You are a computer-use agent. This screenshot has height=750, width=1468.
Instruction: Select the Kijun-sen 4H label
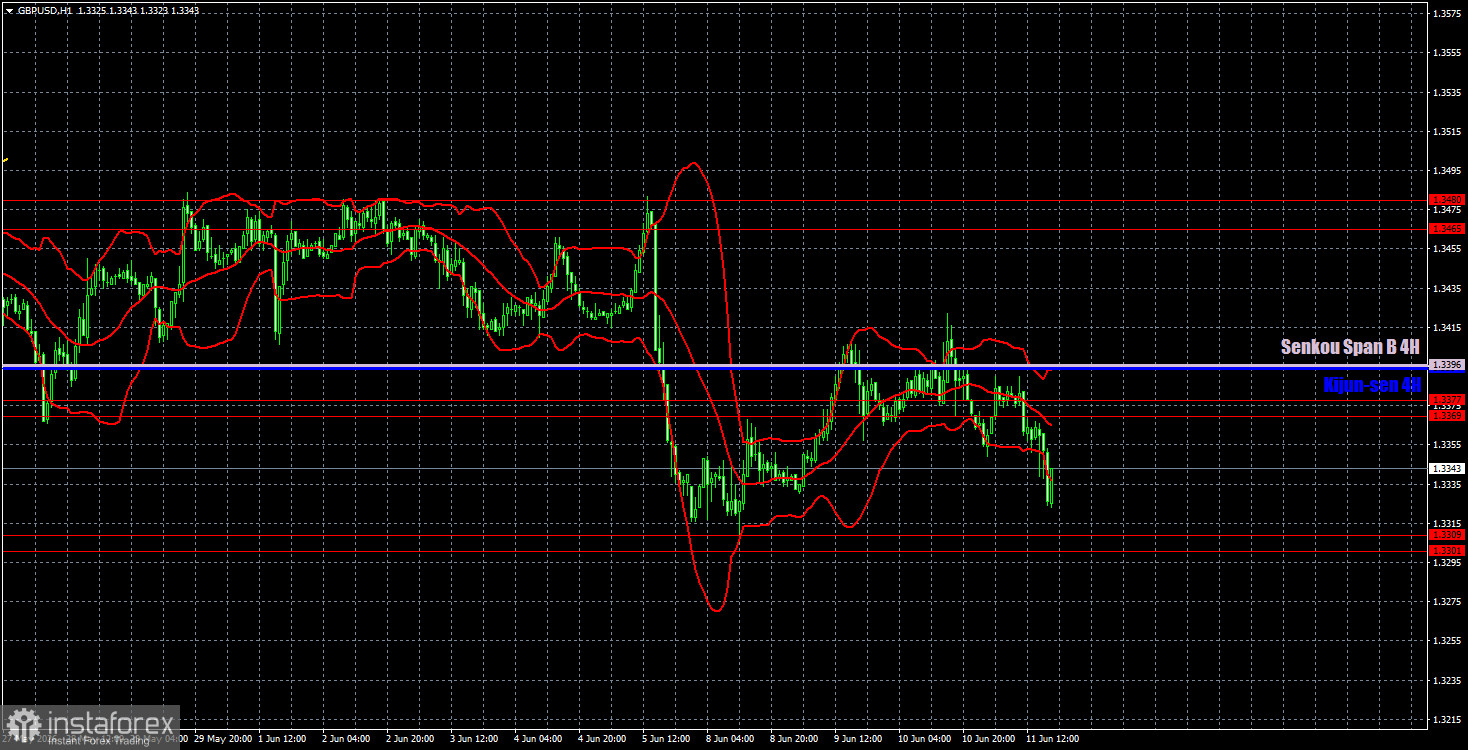[1371, 385]
